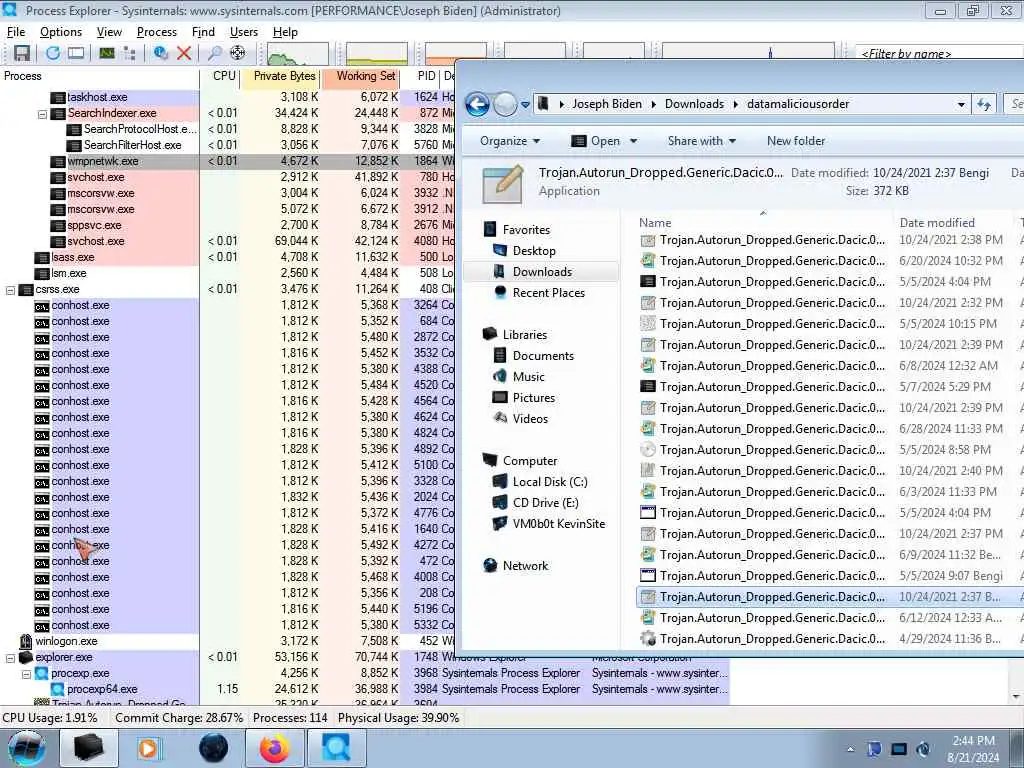Click the green CPU usage mini graph
This screenshot has height=768, width=1024.
[298, 54]
